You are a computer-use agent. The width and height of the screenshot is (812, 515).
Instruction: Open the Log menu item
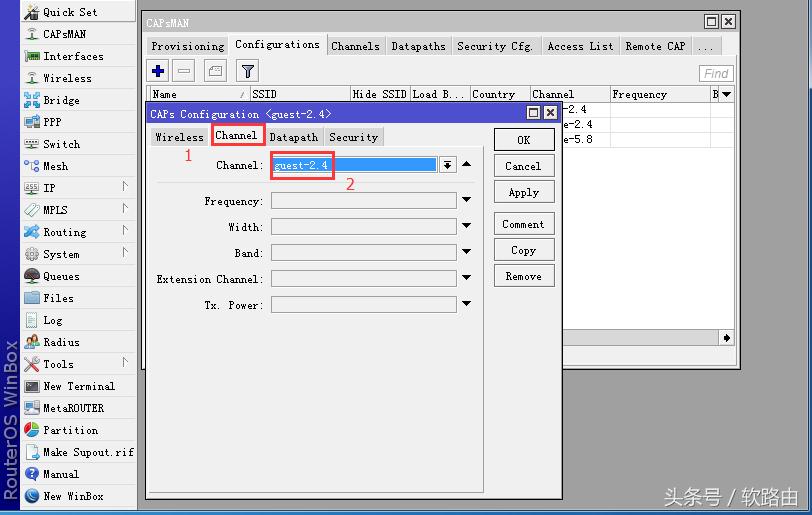(78, 320)
